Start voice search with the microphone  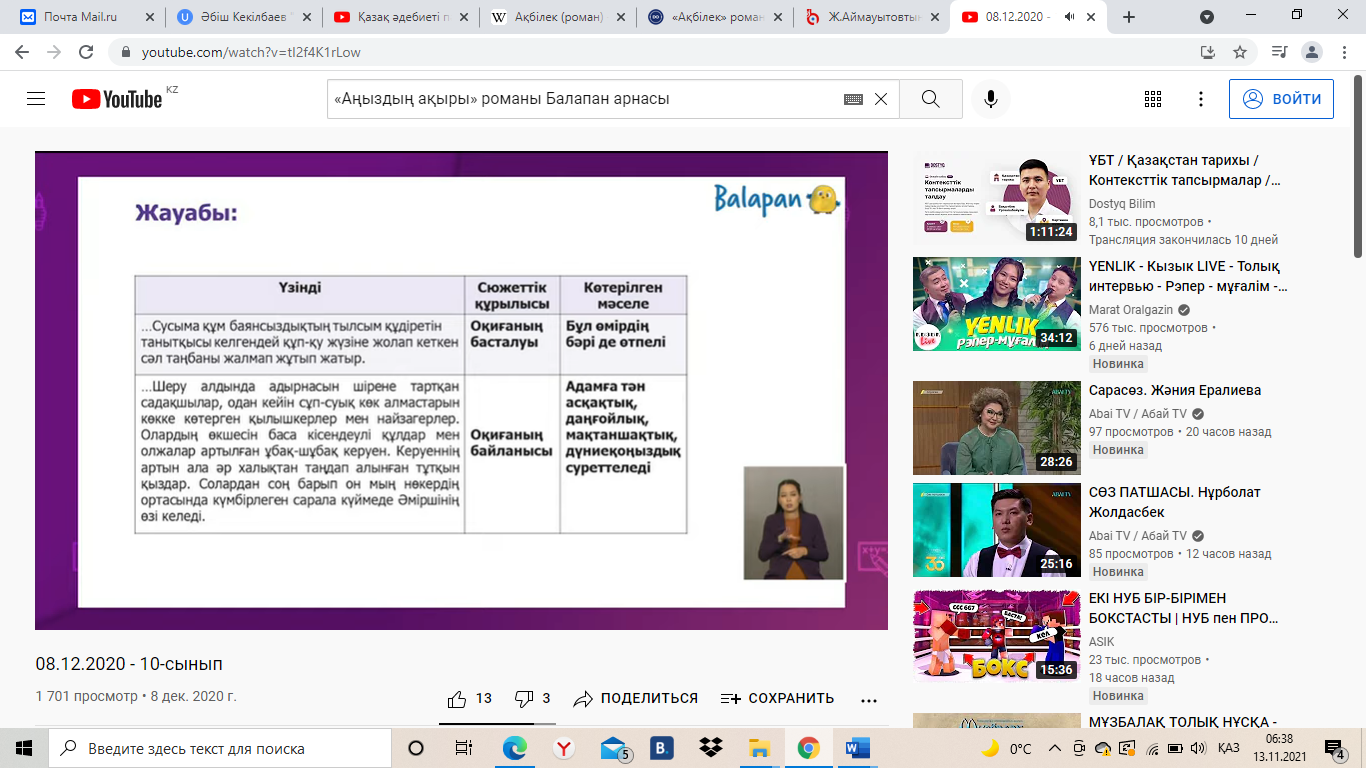click(991, 99)
